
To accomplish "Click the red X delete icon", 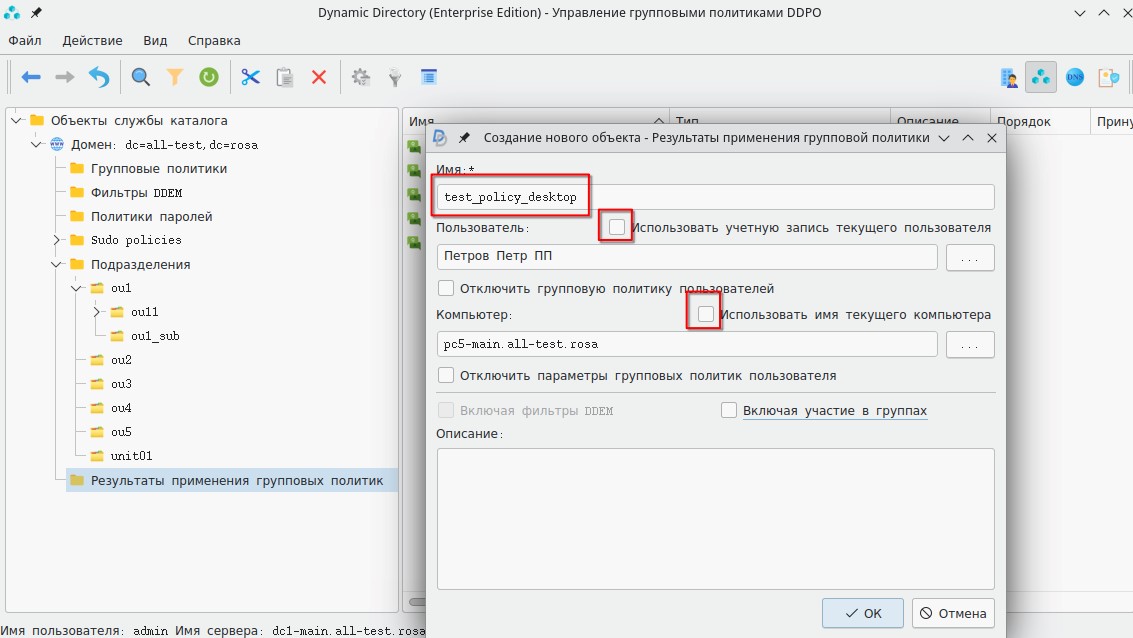I will (x=319, y=77).
